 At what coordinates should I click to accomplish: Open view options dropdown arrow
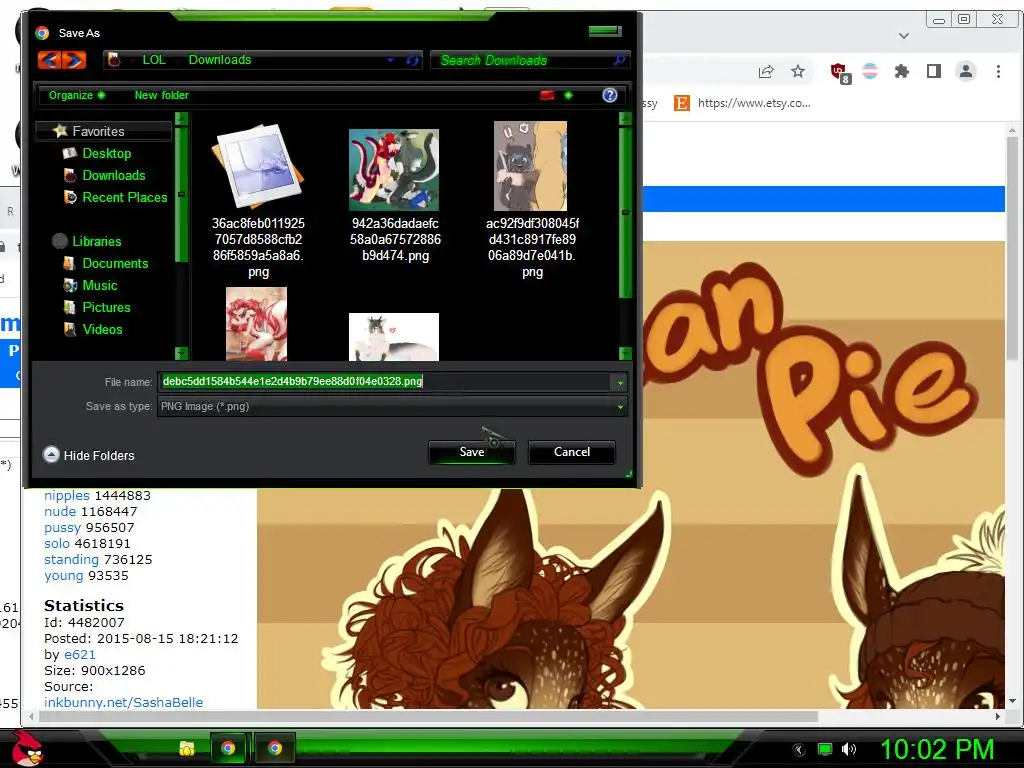tap(568, 95)
